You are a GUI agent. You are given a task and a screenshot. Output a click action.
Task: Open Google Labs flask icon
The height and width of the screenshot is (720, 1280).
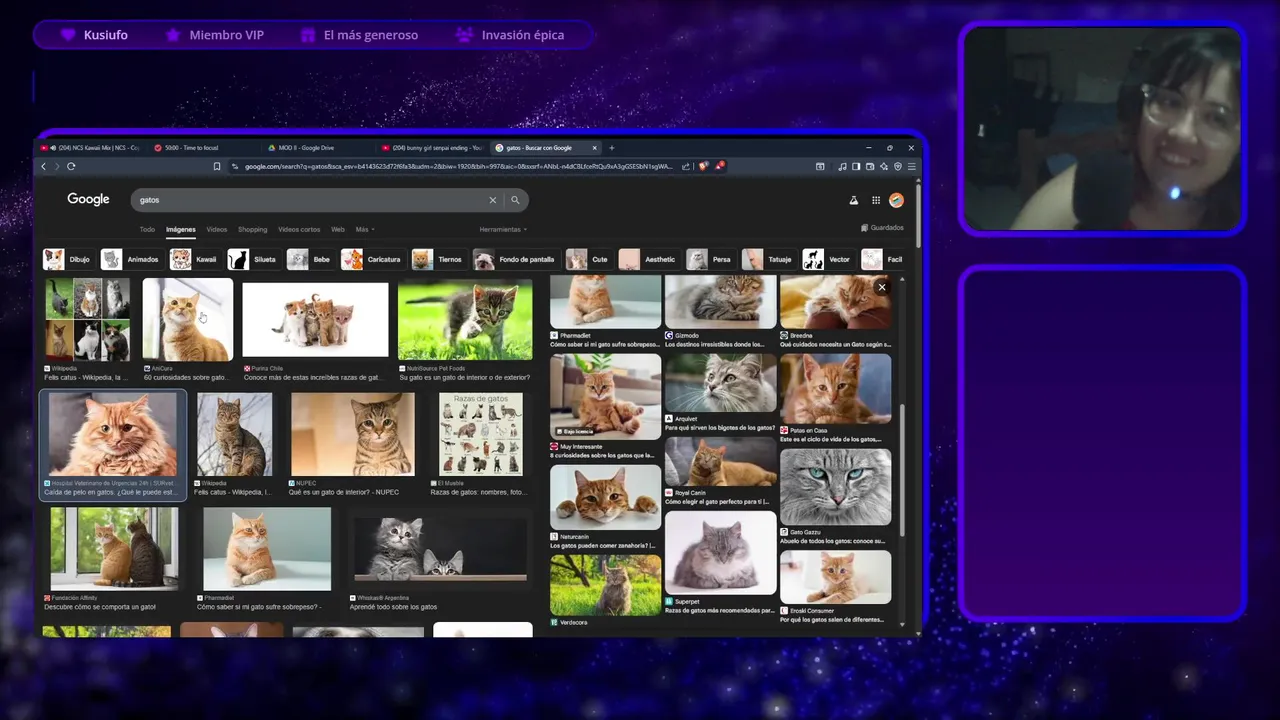tap(854, 200)
